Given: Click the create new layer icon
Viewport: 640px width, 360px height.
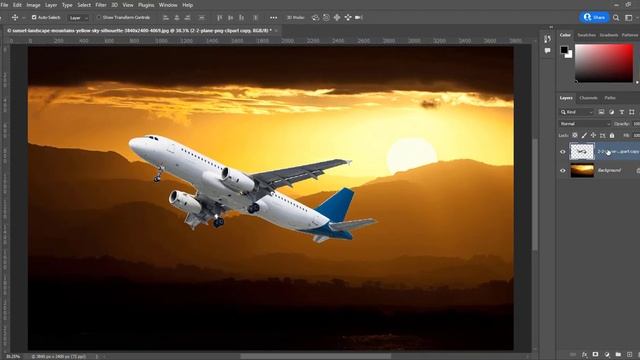Looking at the screenshot, I should pos(629,354).
